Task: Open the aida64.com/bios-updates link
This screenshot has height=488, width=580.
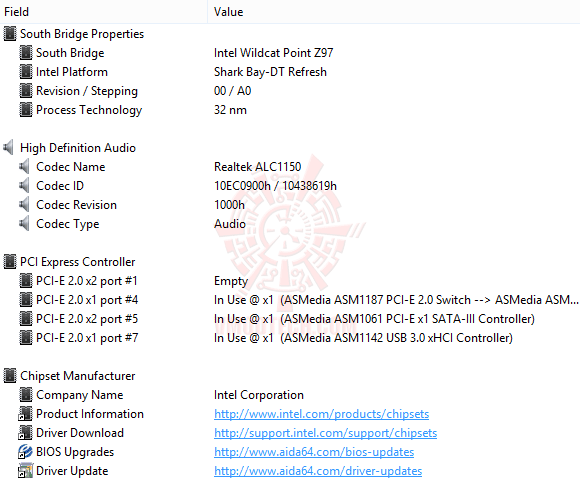Action: (x=314, y=452)
